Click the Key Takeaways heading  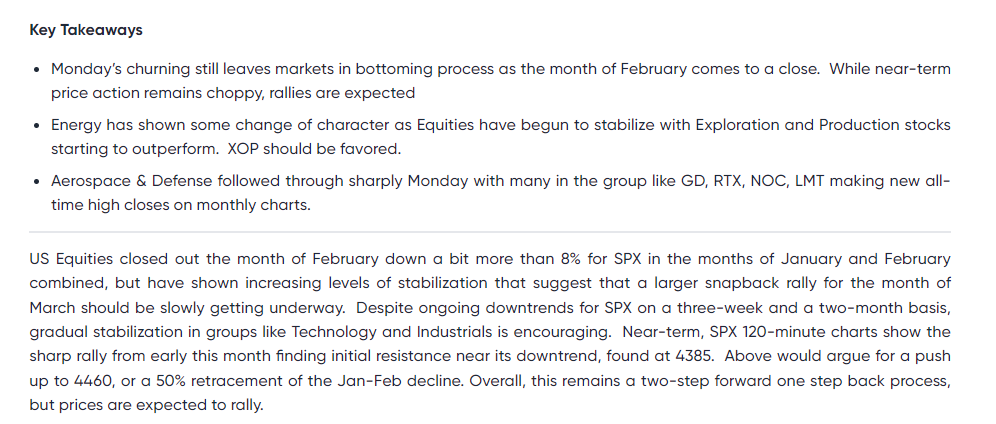tap(86, 30)
